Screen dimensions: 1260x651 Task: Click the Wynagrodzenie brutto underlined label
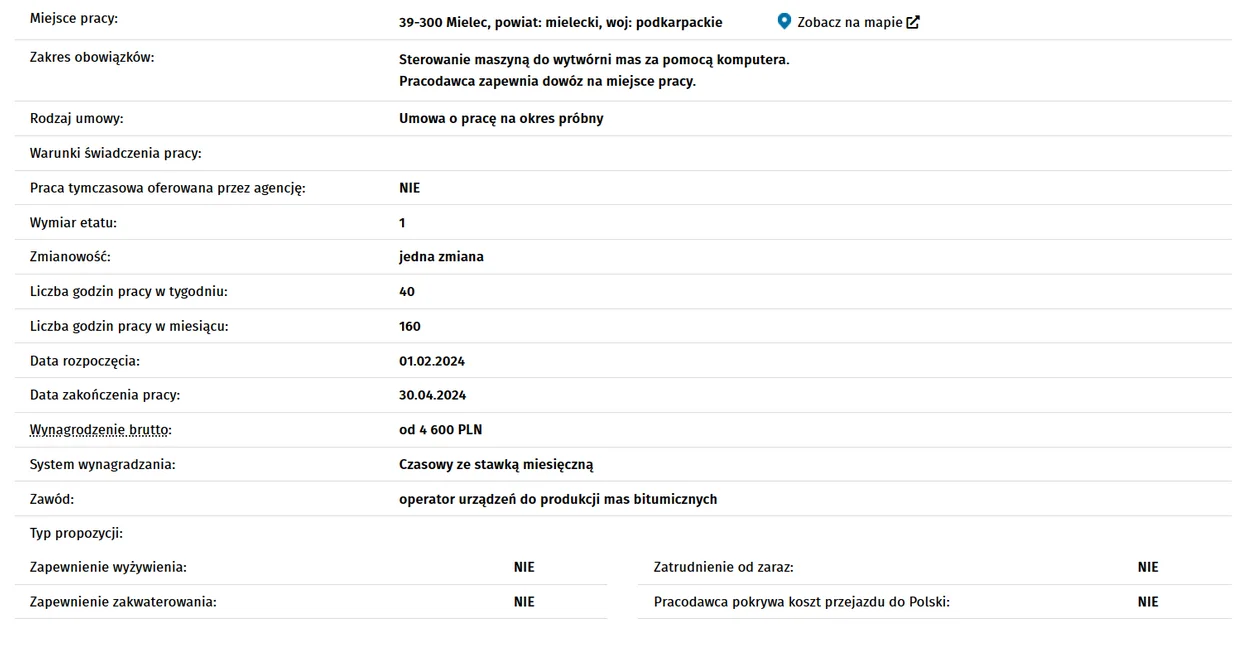101,430
